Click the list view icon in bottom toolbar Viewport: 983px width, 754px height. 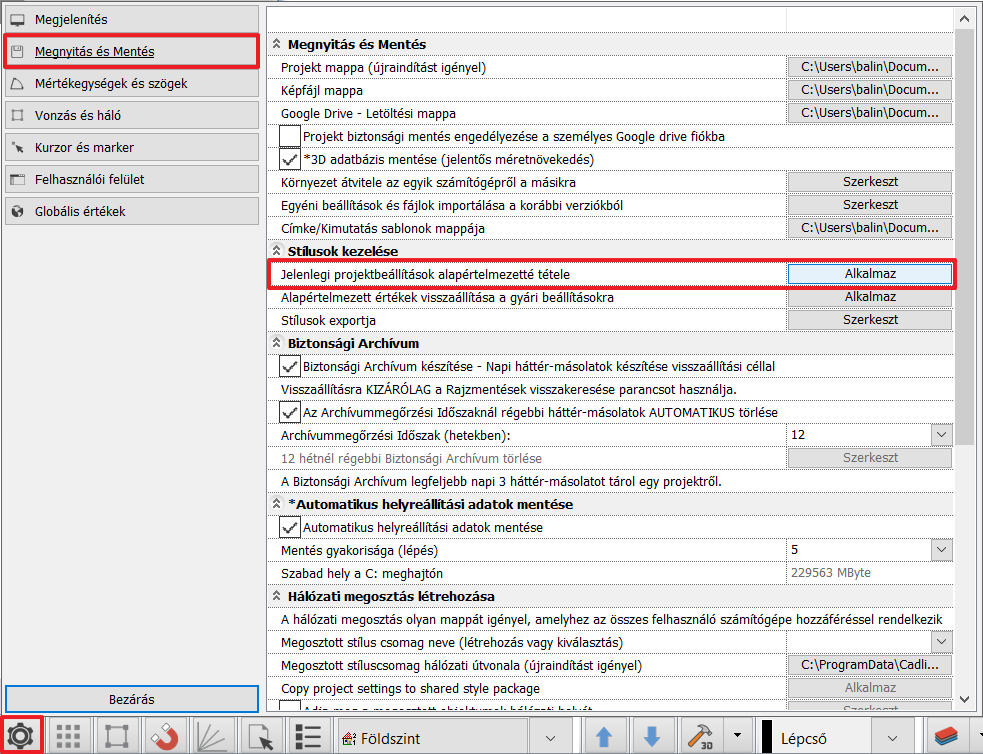(x=308, y=738)
